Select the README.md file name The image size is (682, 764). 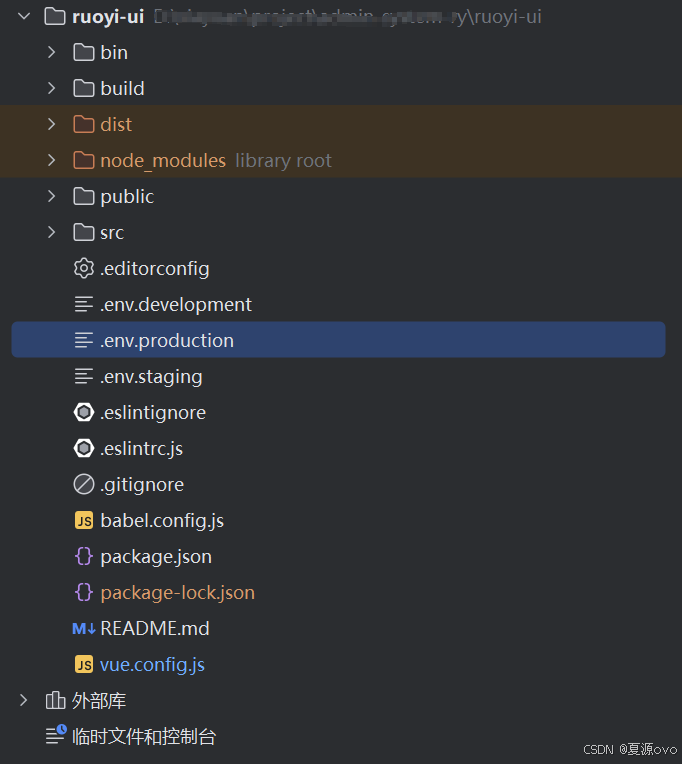155,629
